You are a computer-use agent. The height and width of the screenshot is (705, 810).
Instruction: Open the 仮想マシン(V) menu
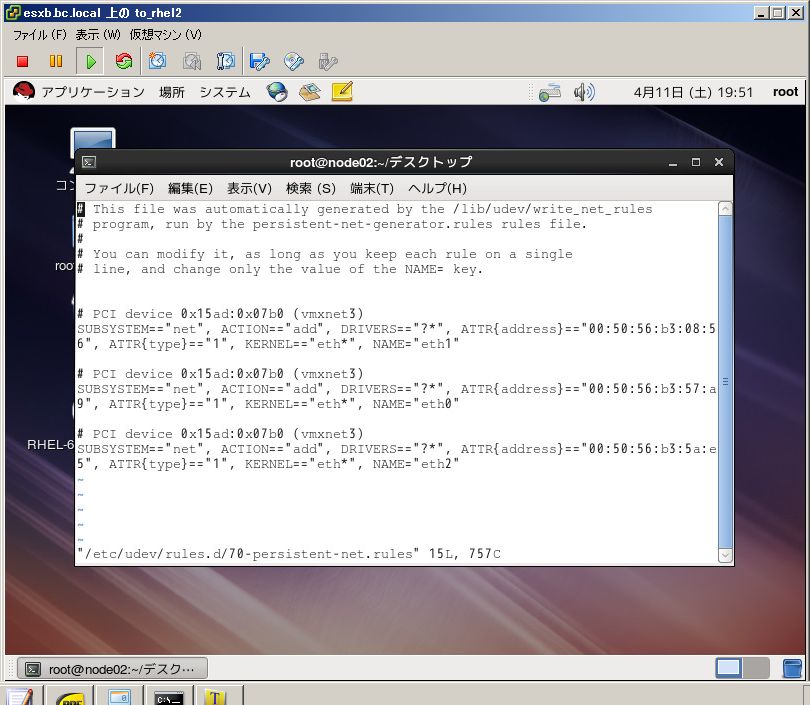point(165,35)
